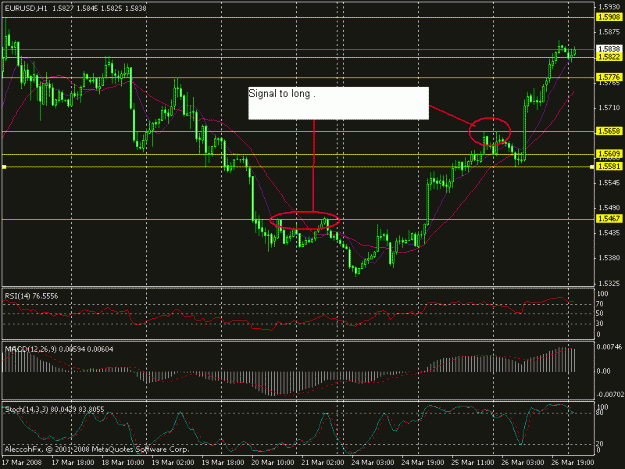Click the 26 Mar 19:00 time label
The width and height of the screenshot is (625, 469).
click(572, 463)
